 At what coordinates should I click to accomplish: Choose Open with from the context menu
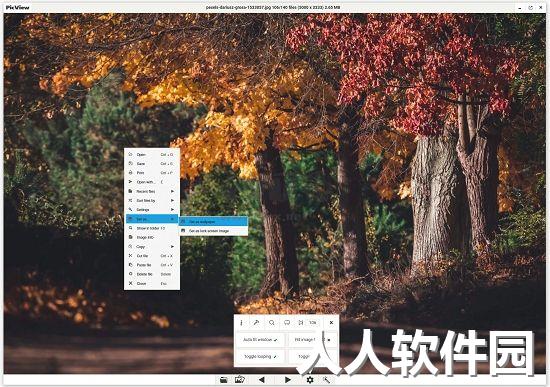pyautogui.click(x=152, y=182)
